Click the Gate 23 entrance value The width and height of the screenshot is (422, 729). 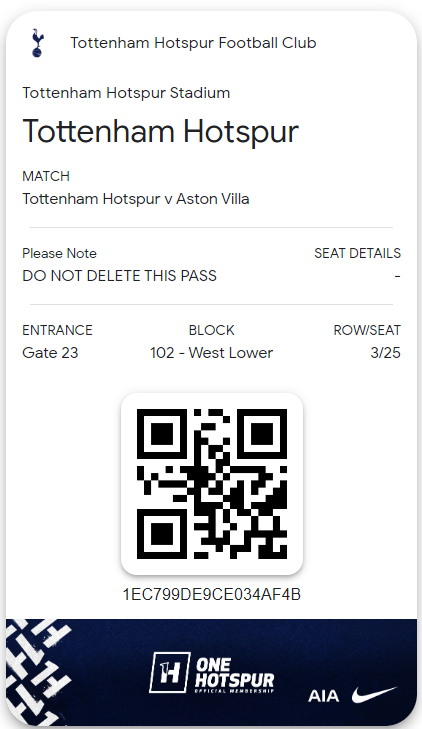coord(50,353)
